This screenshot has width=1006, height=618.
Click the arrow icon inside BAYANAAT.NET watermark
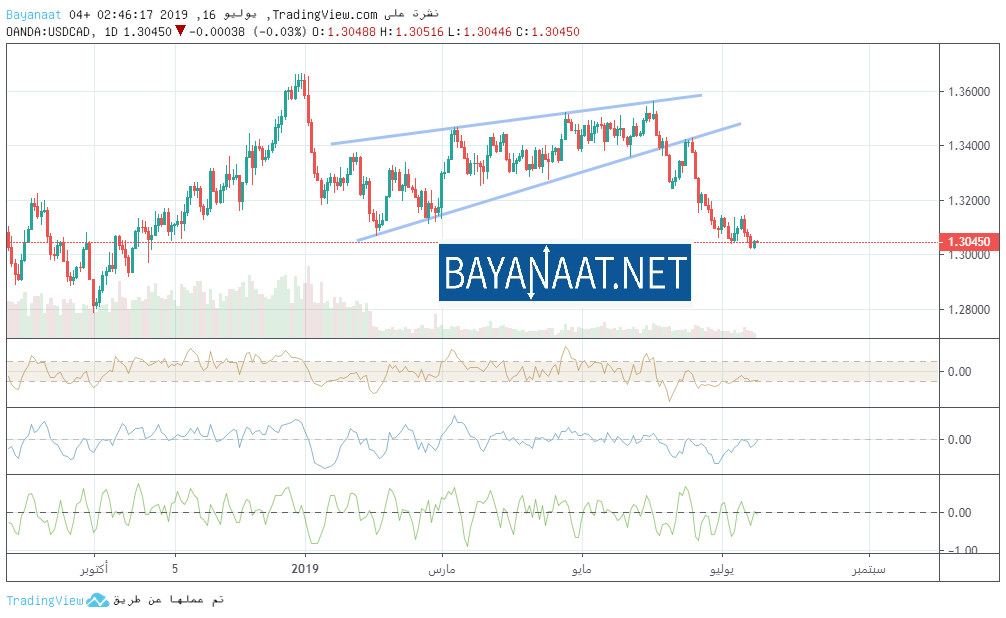tap(533, 272)
